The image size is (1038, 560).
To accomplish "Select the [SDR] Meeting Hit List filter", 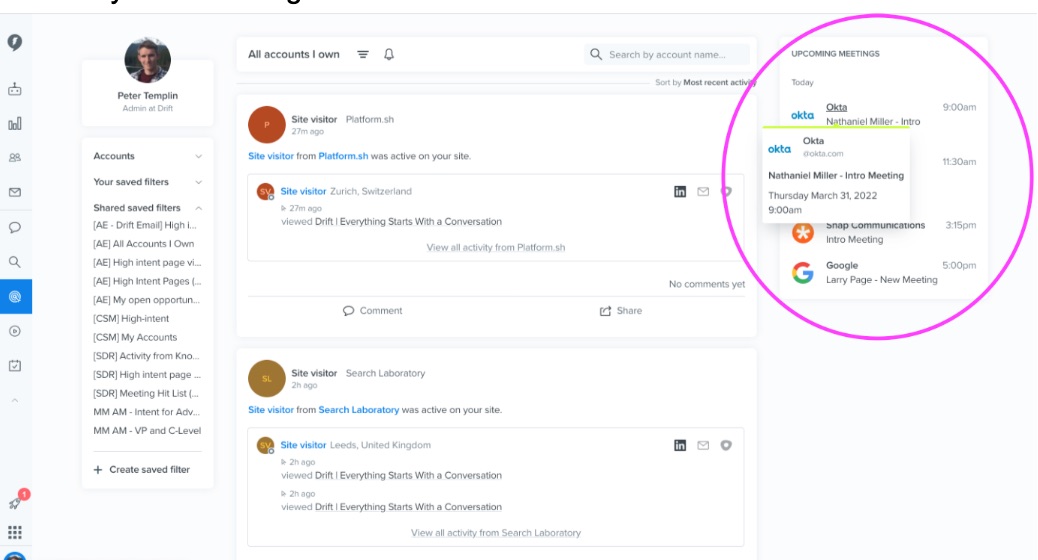I will [x=146, y=393].
